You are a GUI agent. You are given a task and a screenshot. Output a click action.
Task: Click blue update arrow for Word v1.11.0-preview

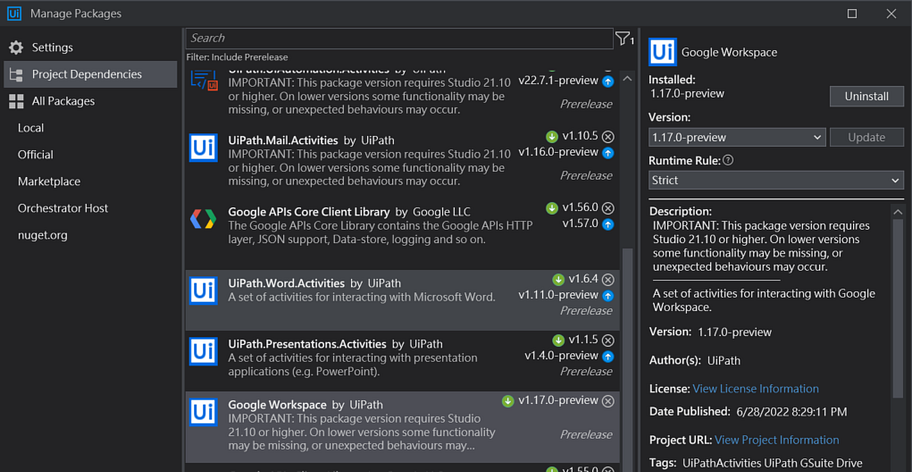[608, 296]
